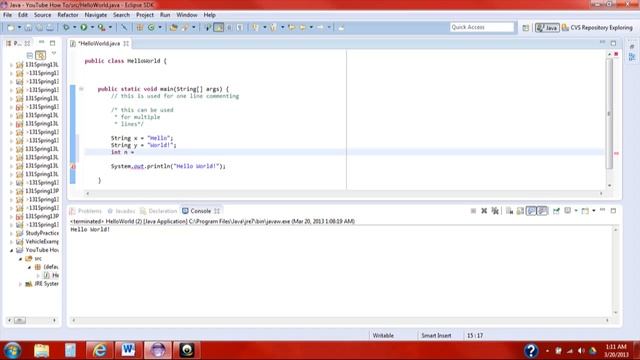The height and width of the screenshot is (360, 640).
Task: Click the Open Type toolbar icon
Action: pos(173,27)
